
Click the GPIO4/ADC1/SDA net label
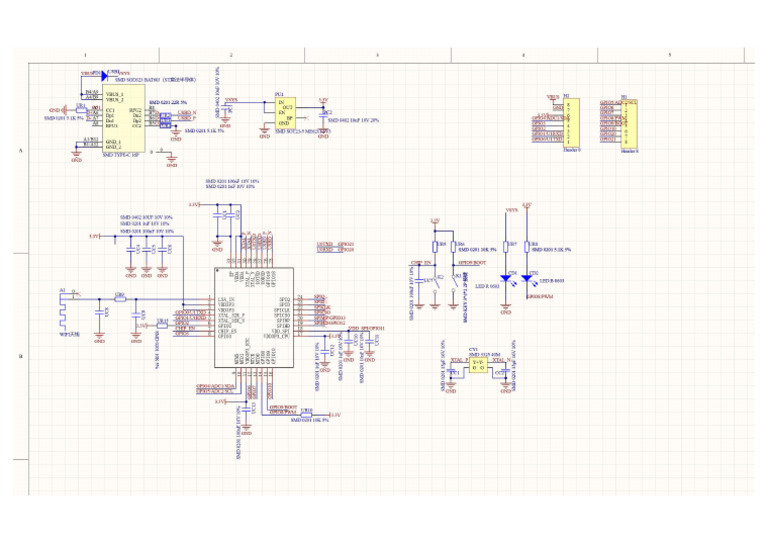point(215,386)
